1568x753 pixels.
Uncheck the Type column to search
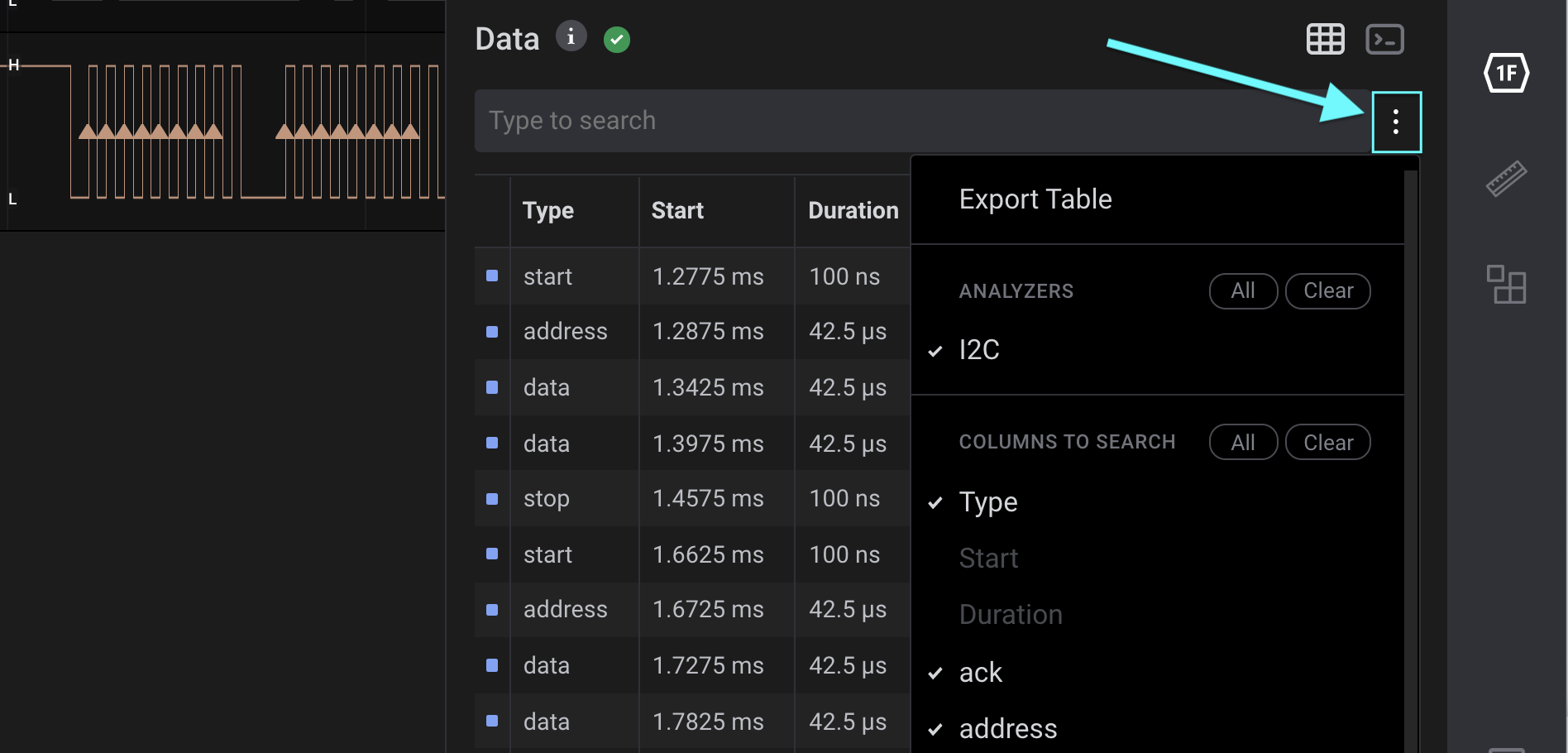[987, 501]
